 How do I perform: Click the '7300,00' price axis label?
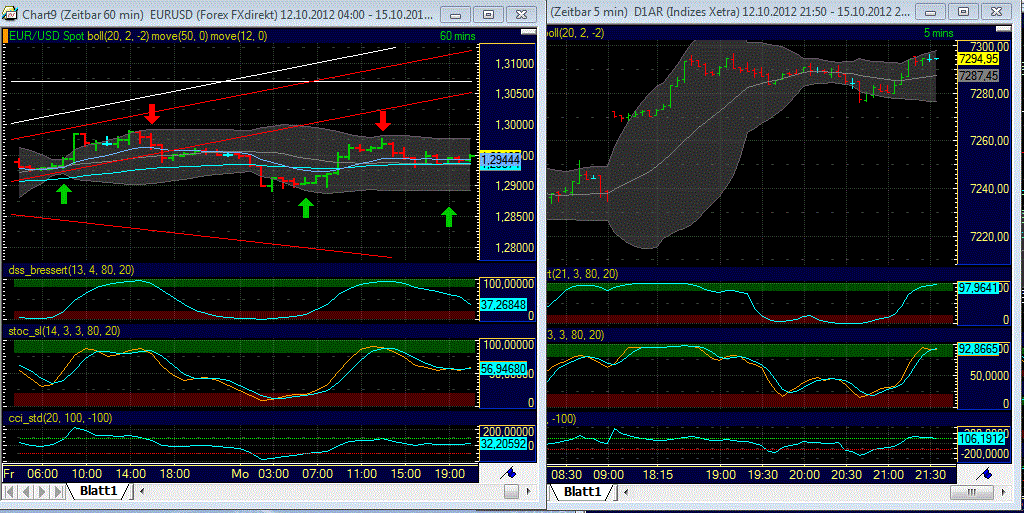[989, 46]
